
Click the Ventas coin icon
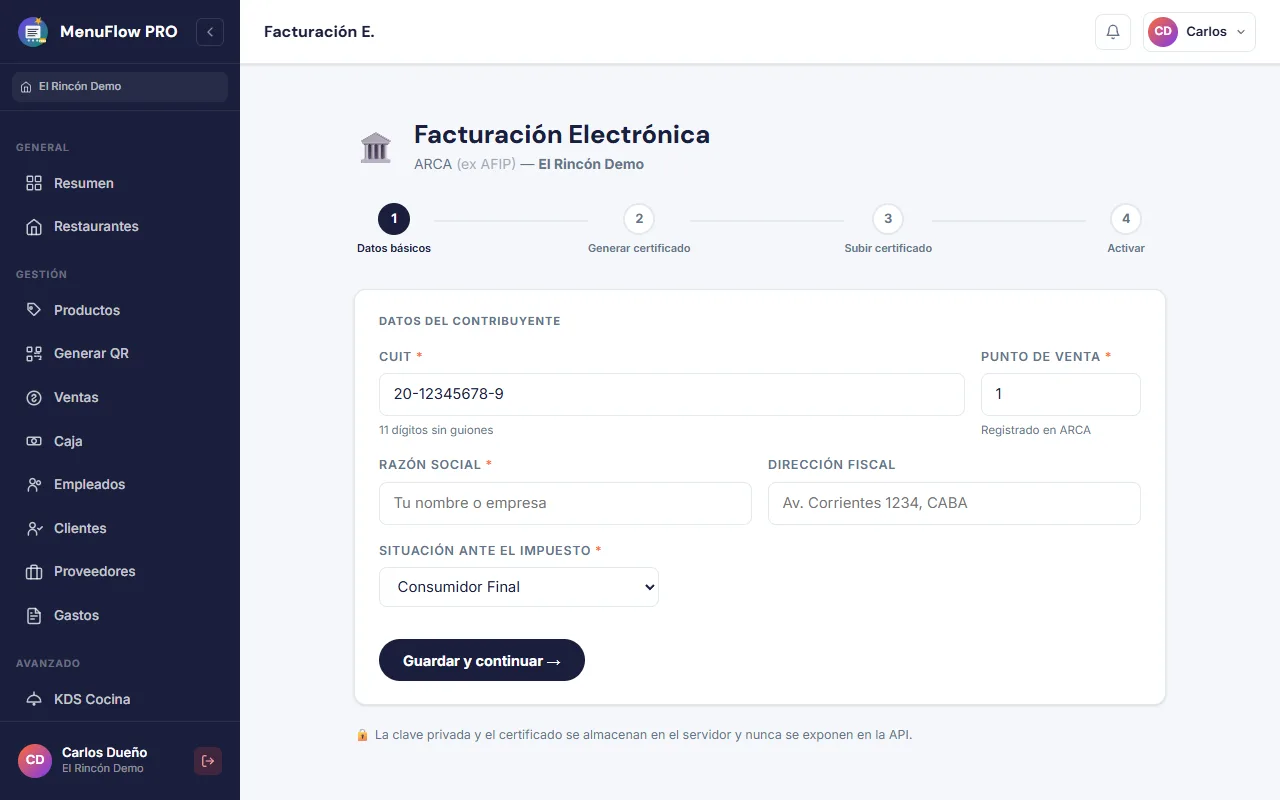(34, 398)
